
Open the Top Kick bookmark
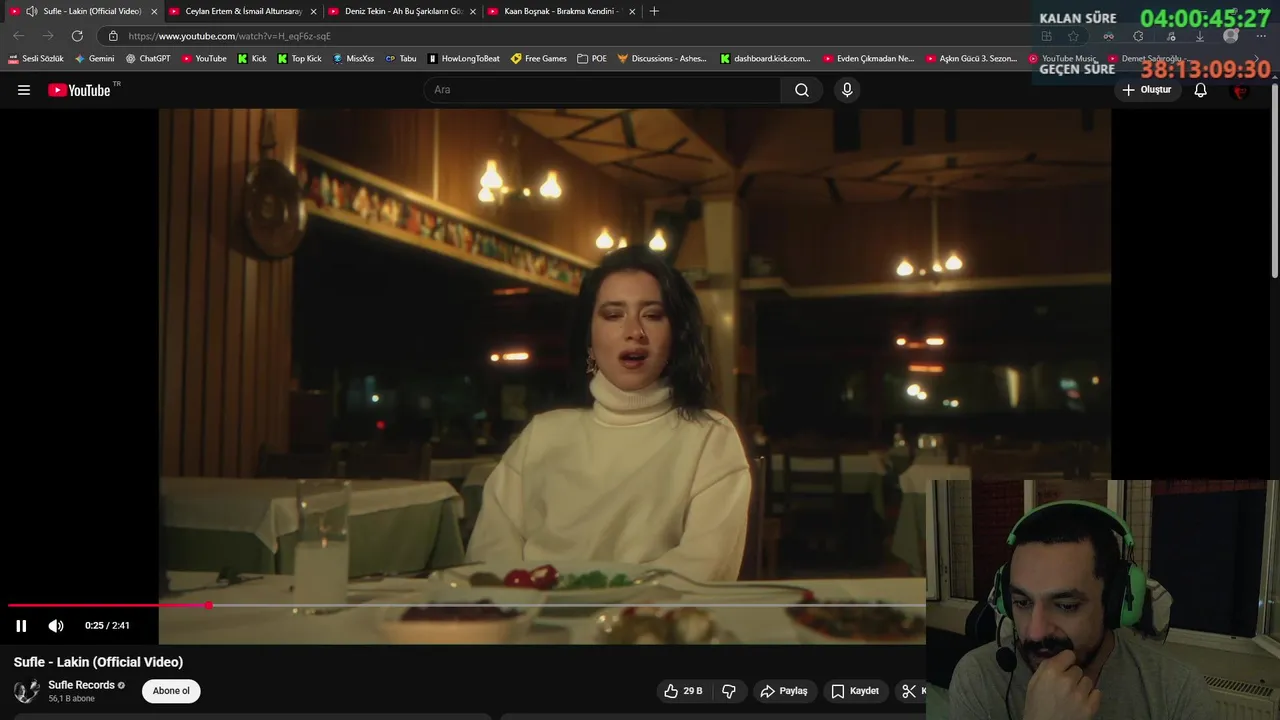coord(300,59)
